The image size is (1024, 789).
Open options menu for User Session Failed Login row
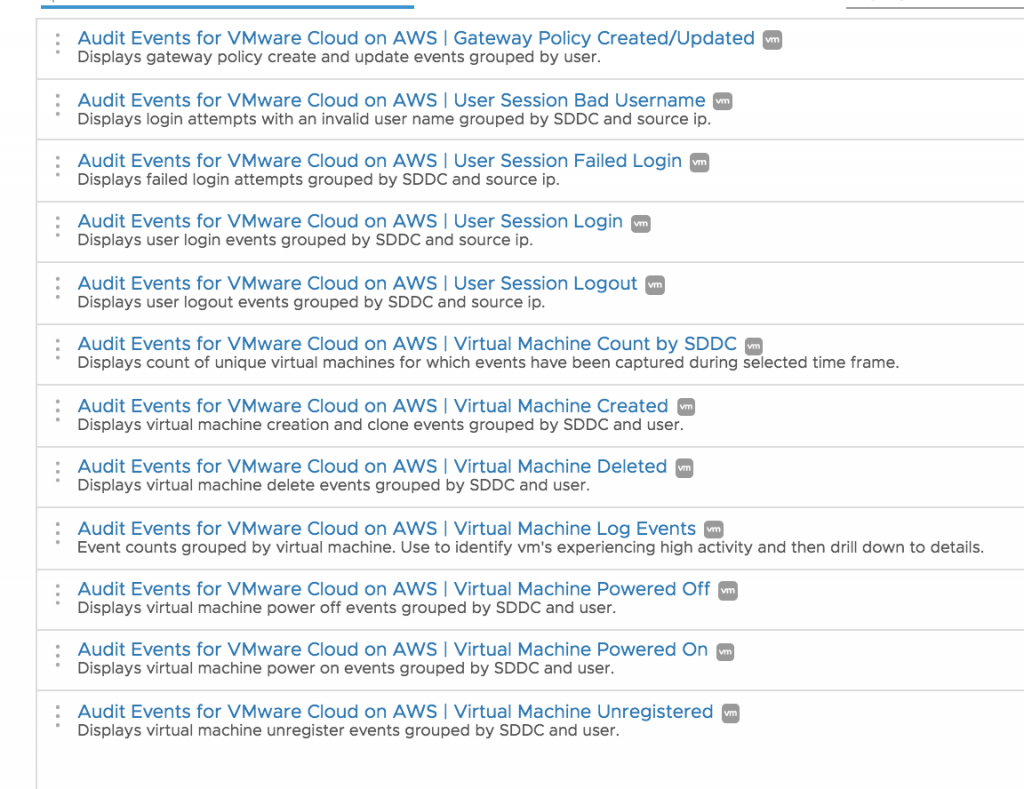coord(57,165)
